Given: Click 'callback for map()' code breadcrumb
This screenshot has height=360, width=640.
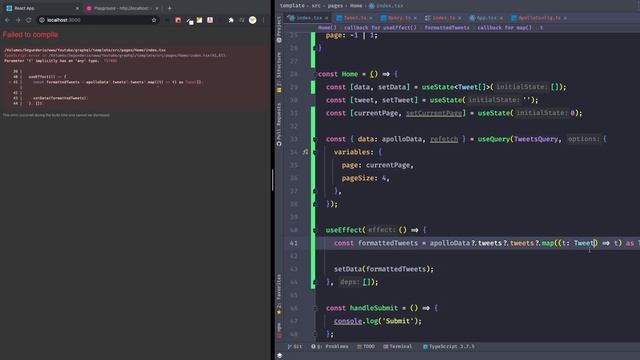Looking at the screenshot, I should tap(504, 28).
